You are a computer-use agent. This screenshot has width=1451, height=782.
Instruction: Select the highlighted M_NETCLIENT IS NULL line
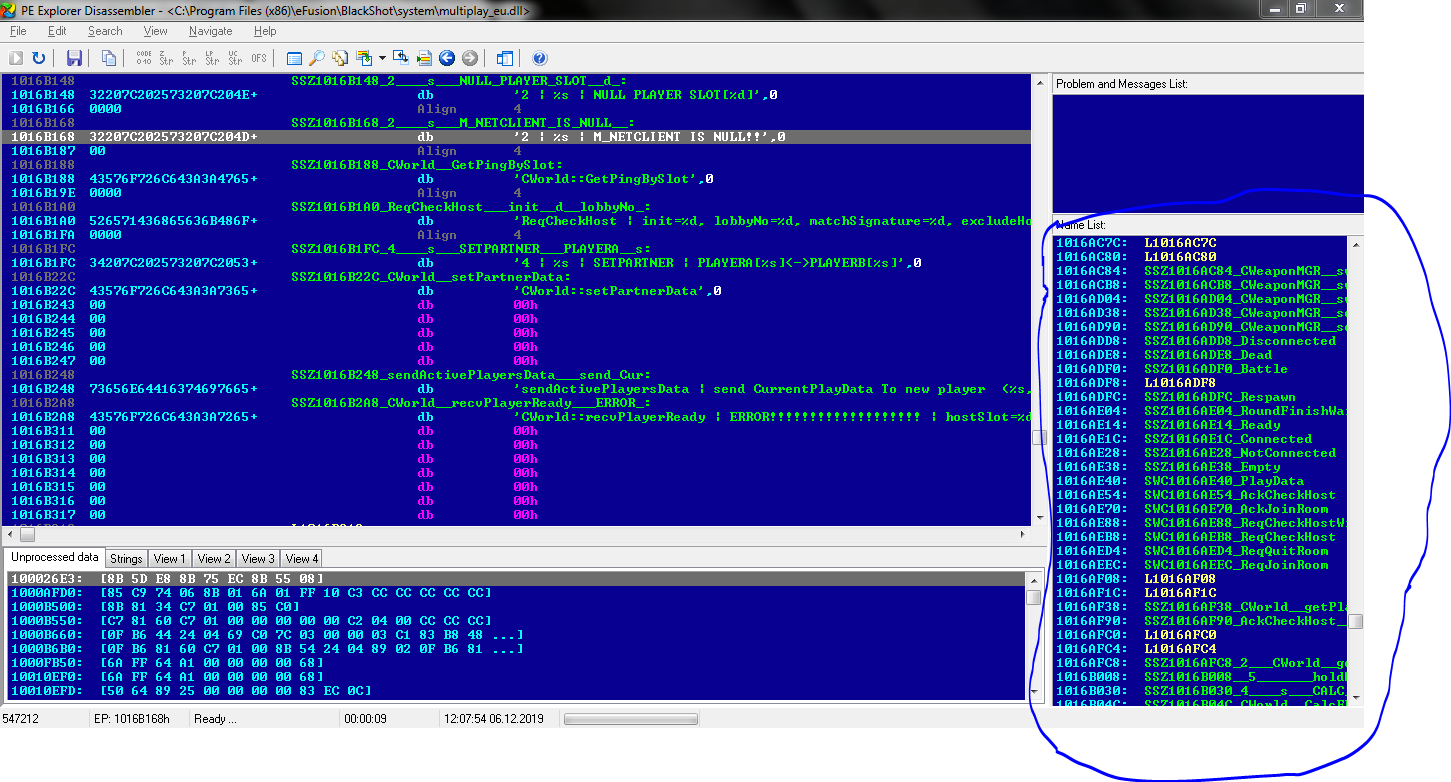pyautogui.click(x=518, y=137)
